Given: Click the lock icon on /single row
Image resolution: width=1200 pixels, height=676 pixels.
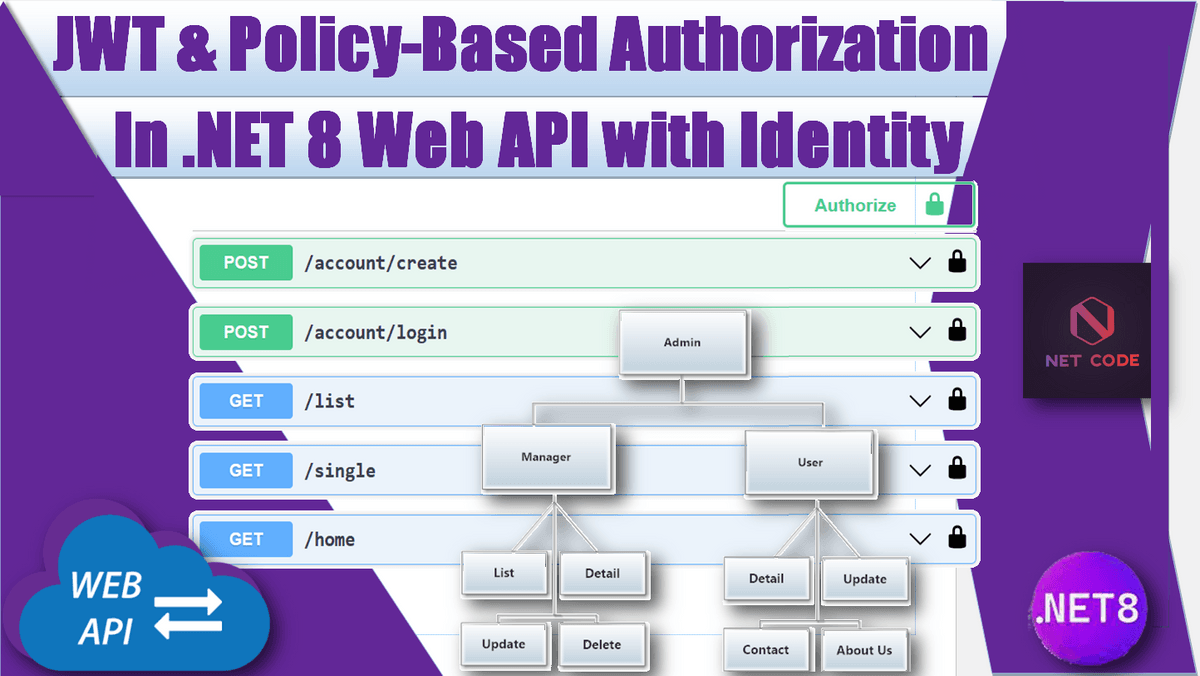Looking at the screenshot, I should pos(957,468).
